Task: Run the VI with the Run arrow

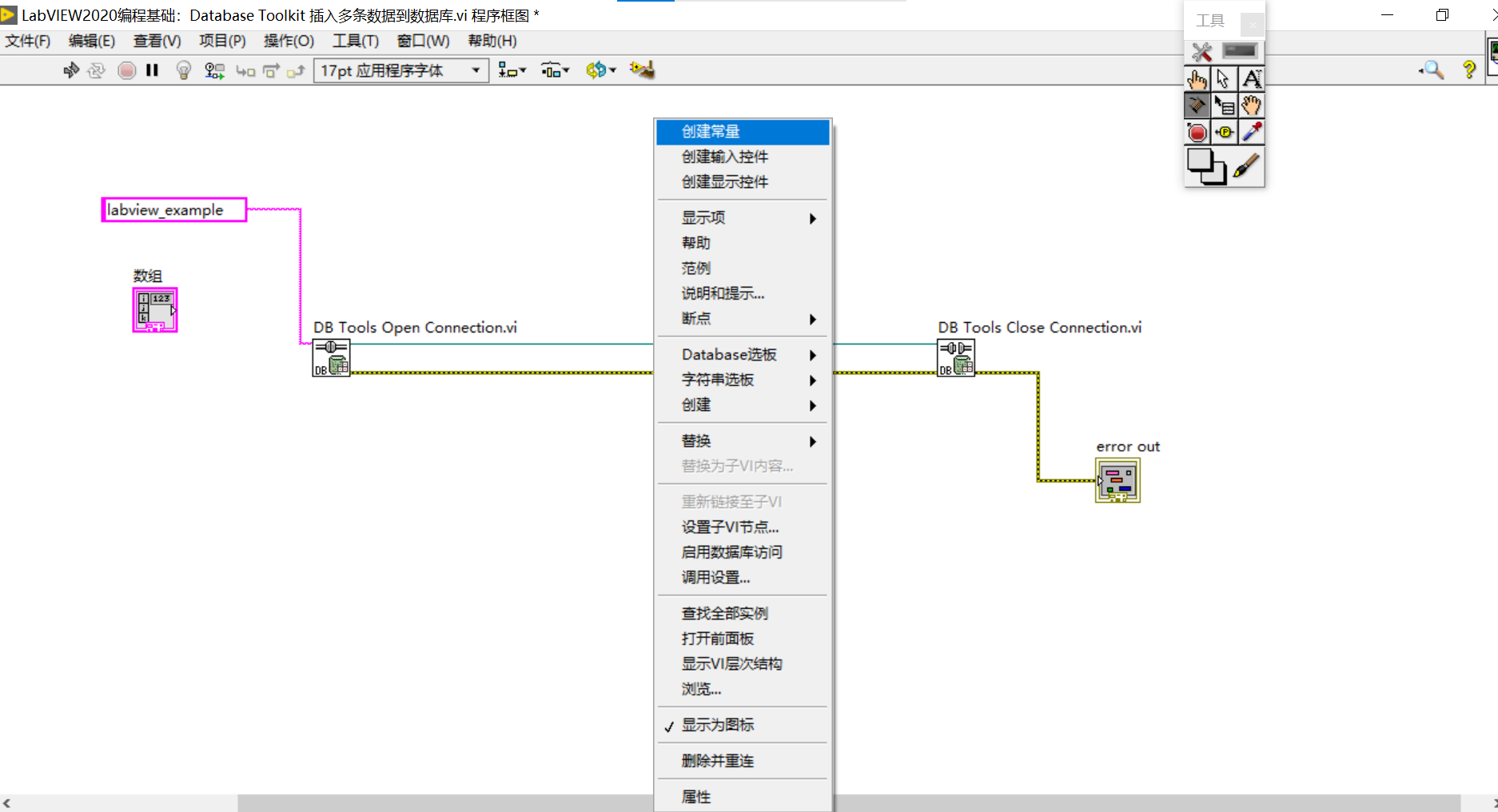Action: 70,70
